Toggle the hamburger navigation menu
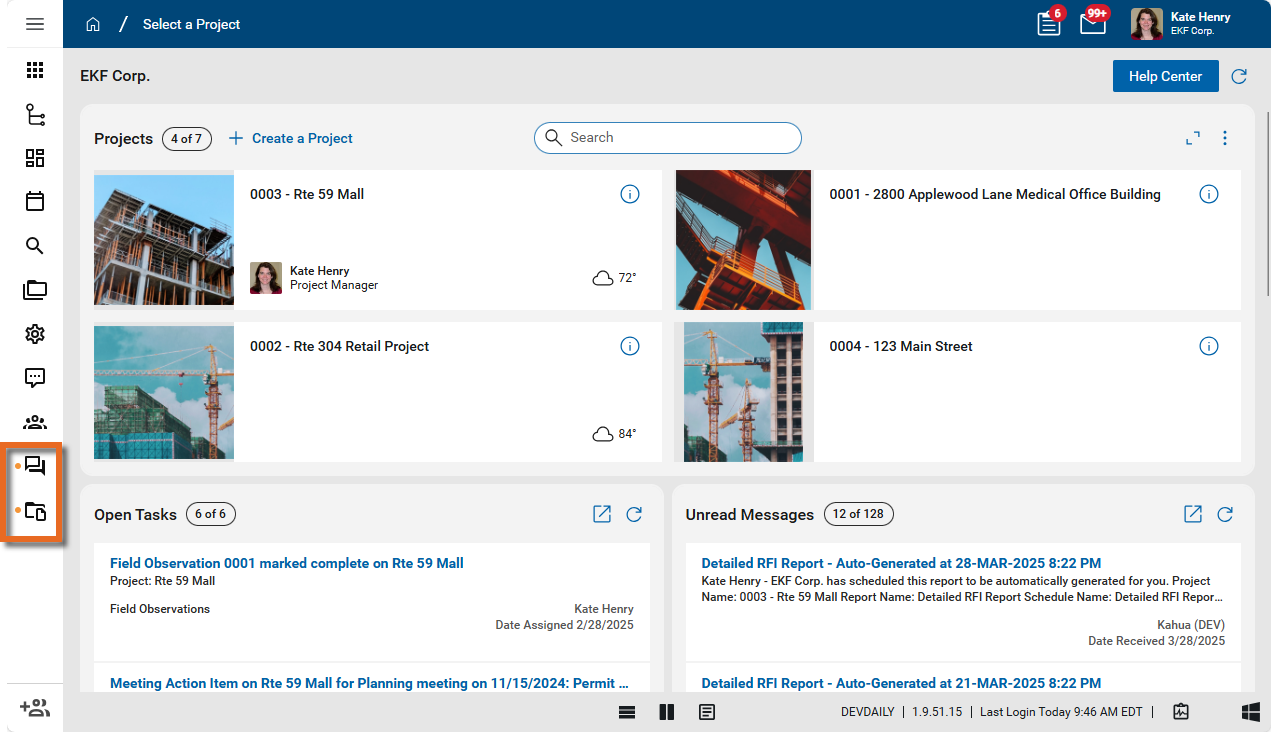The width and height of the screenshot is (1271, 732). point(35,24)
